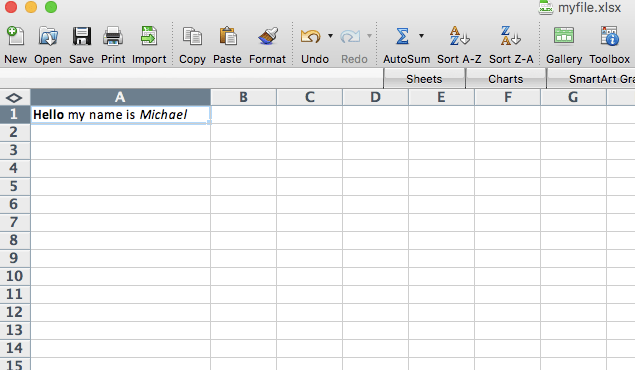Print the spreadsheet using printer icon
This screenshot has height=370, width=635.
[113, 36]
